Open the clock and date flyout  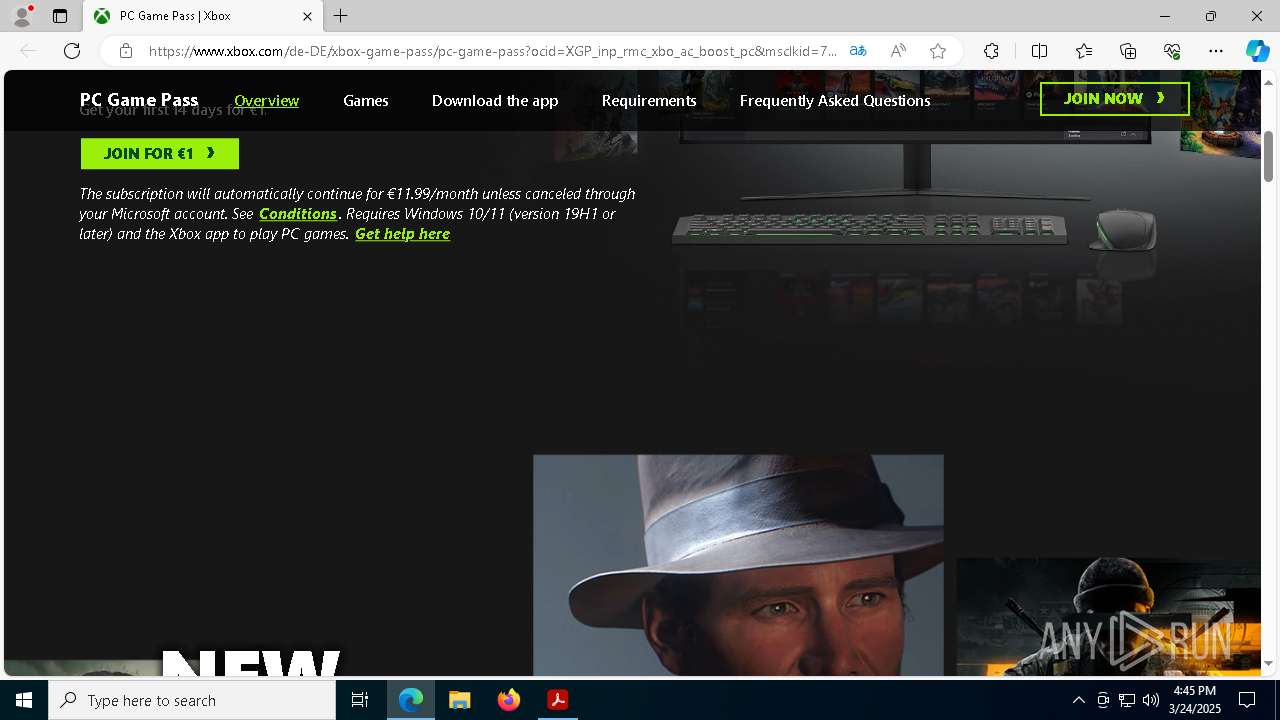pyautogui.click(x=1195, y=700)
